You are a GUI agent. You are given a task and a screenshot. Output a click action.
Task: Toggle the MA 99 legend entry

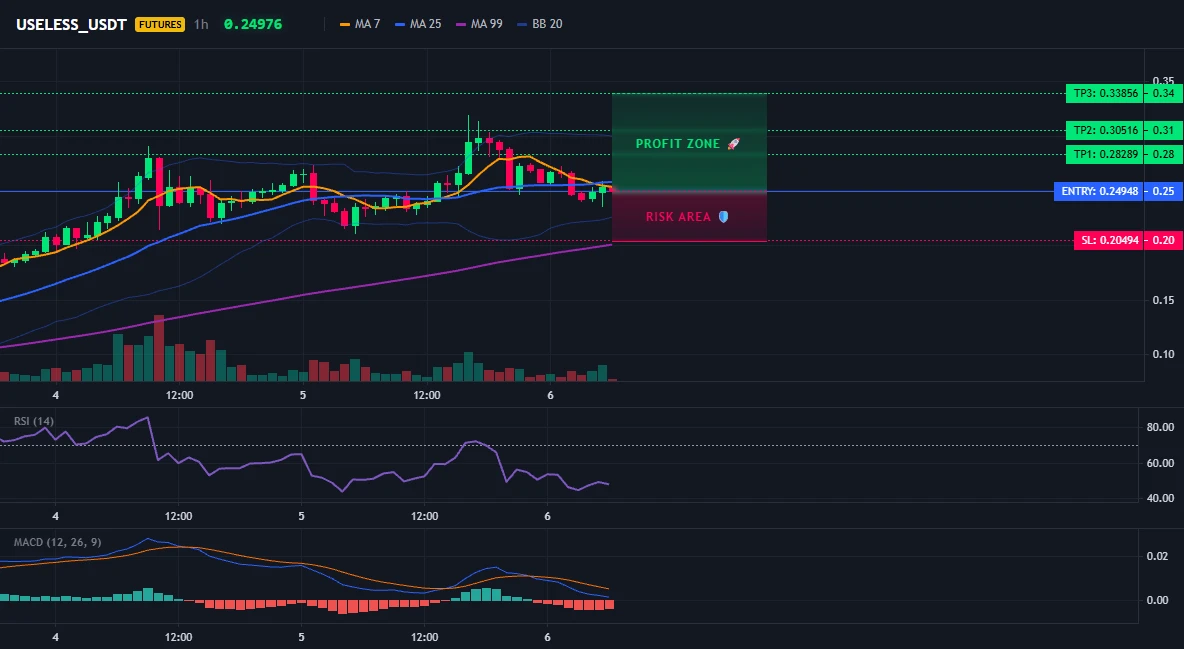tap(479, 24)
